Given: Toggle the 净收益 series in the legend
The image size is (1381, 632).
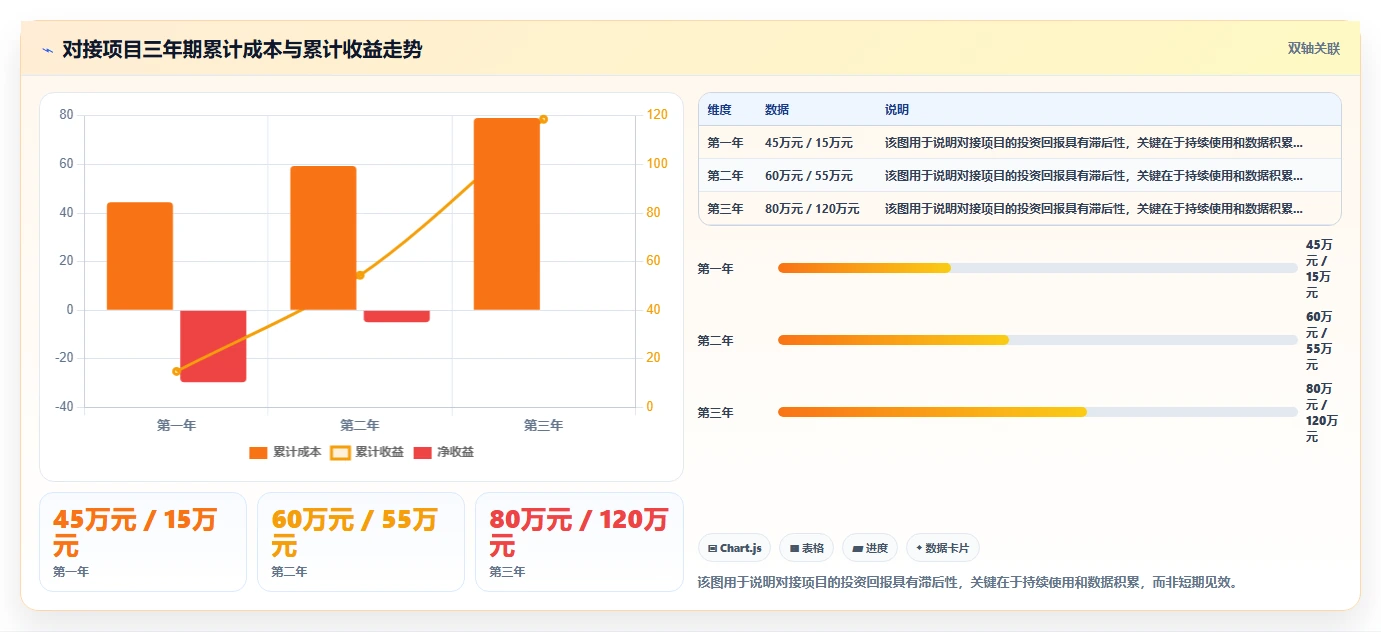Looking at the screenshot, I should (443, 452).
